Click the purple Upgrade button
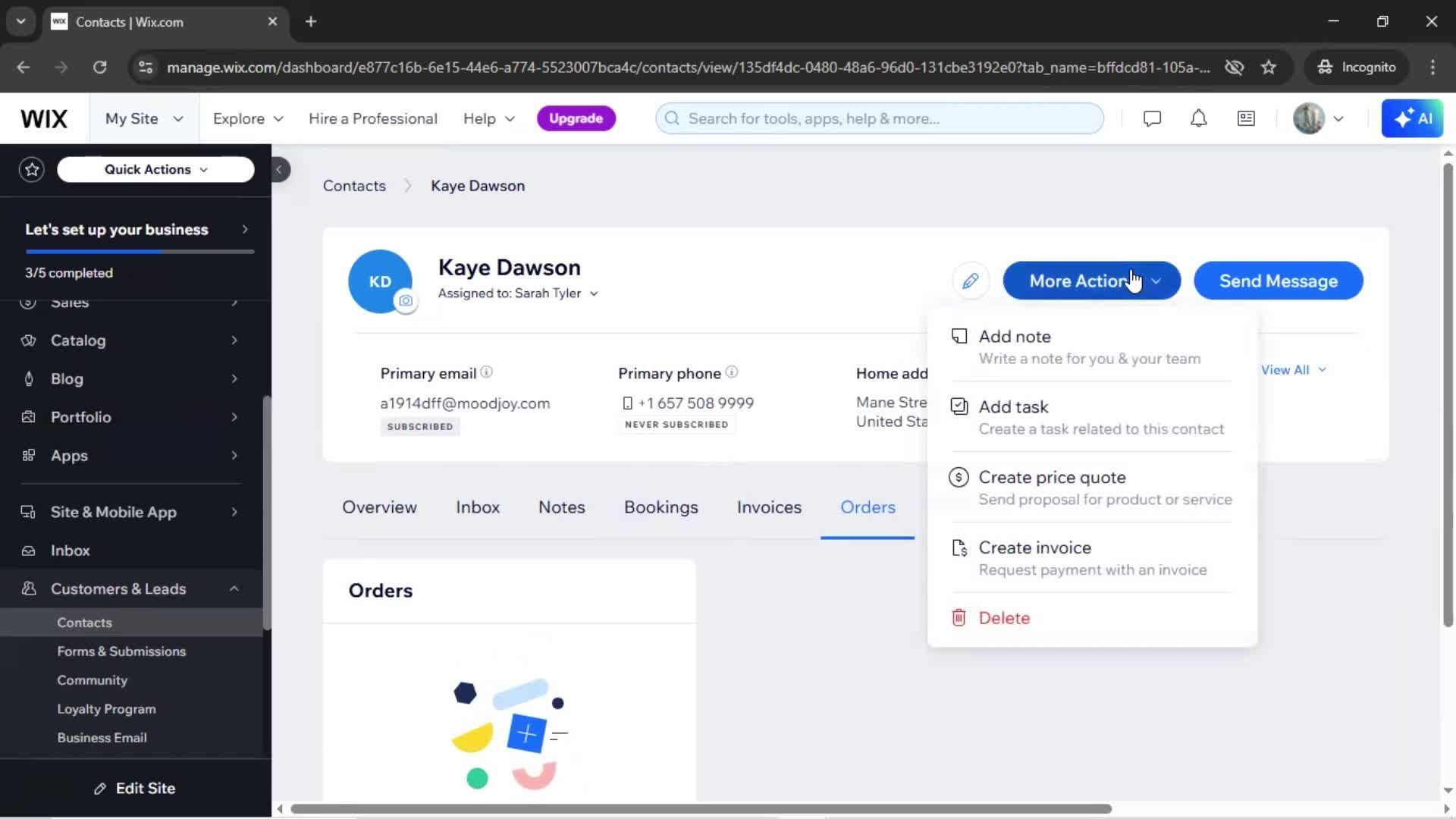 pyautogui.click(x=576, y=119)
